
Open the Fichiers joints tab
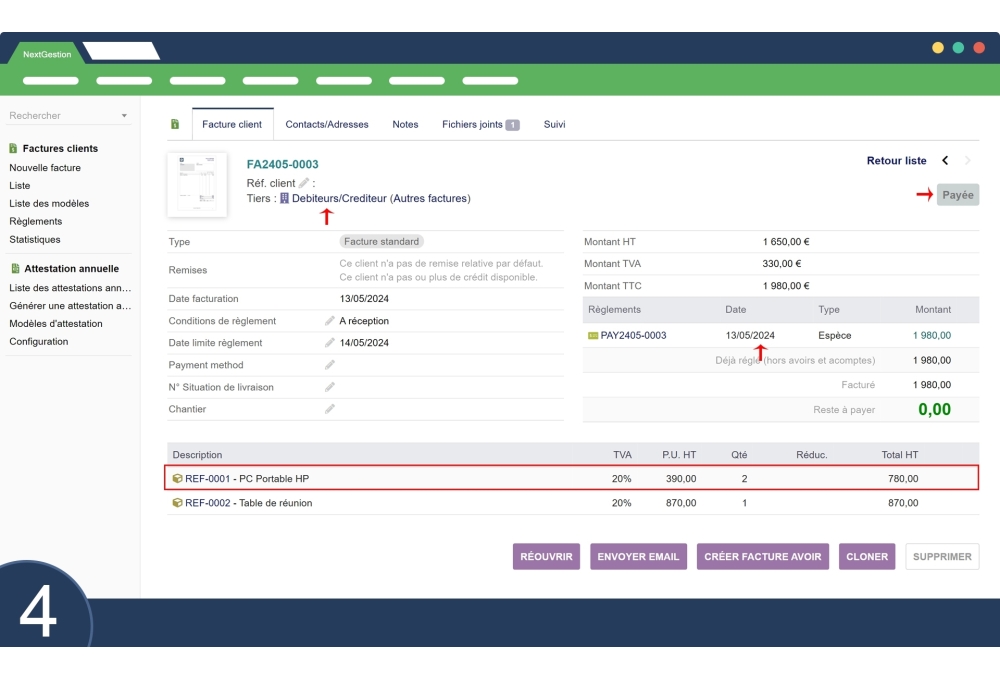pyautogui.click(x=480, y=125)
